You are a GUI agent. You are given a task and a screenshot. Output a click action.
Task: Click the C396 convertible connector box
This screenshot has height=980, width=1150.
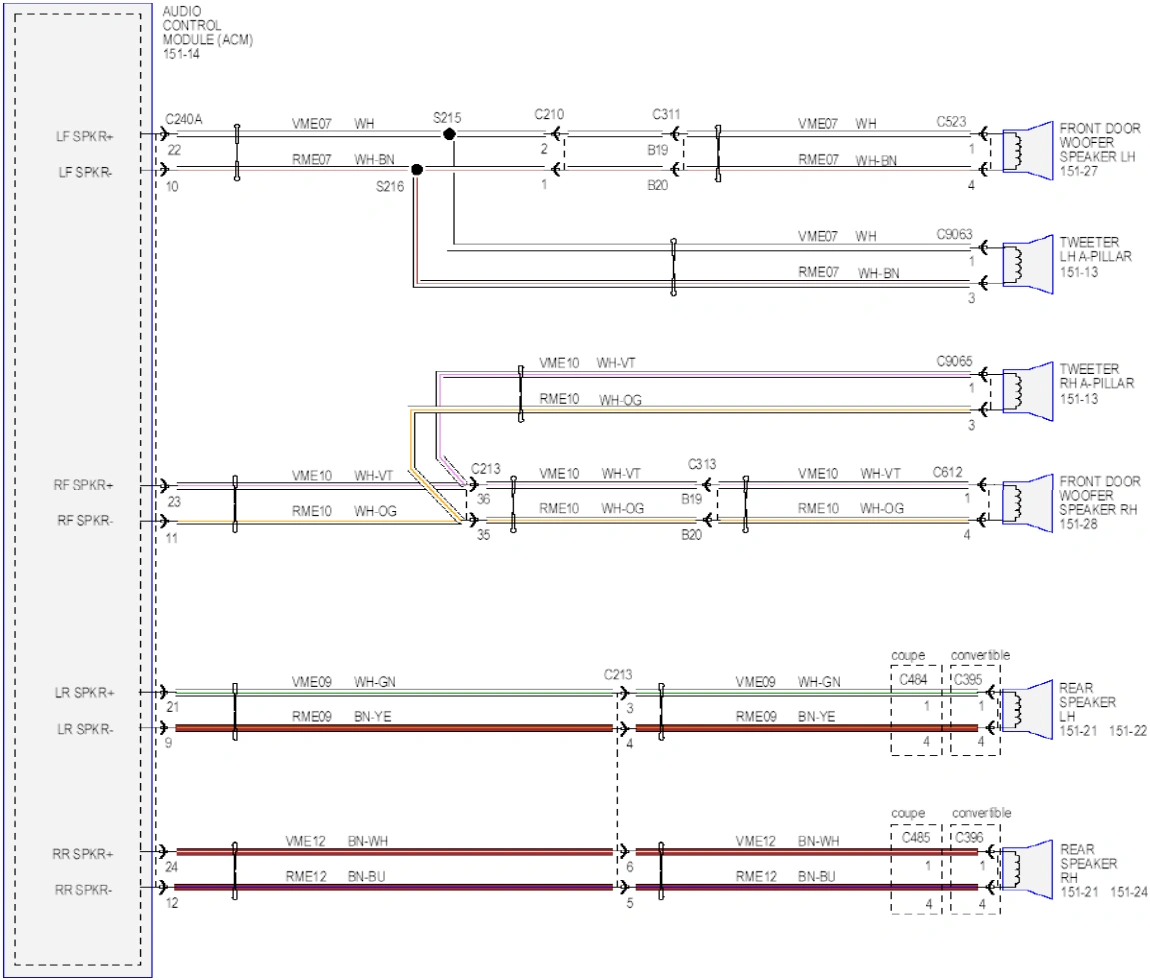point(975,869)
